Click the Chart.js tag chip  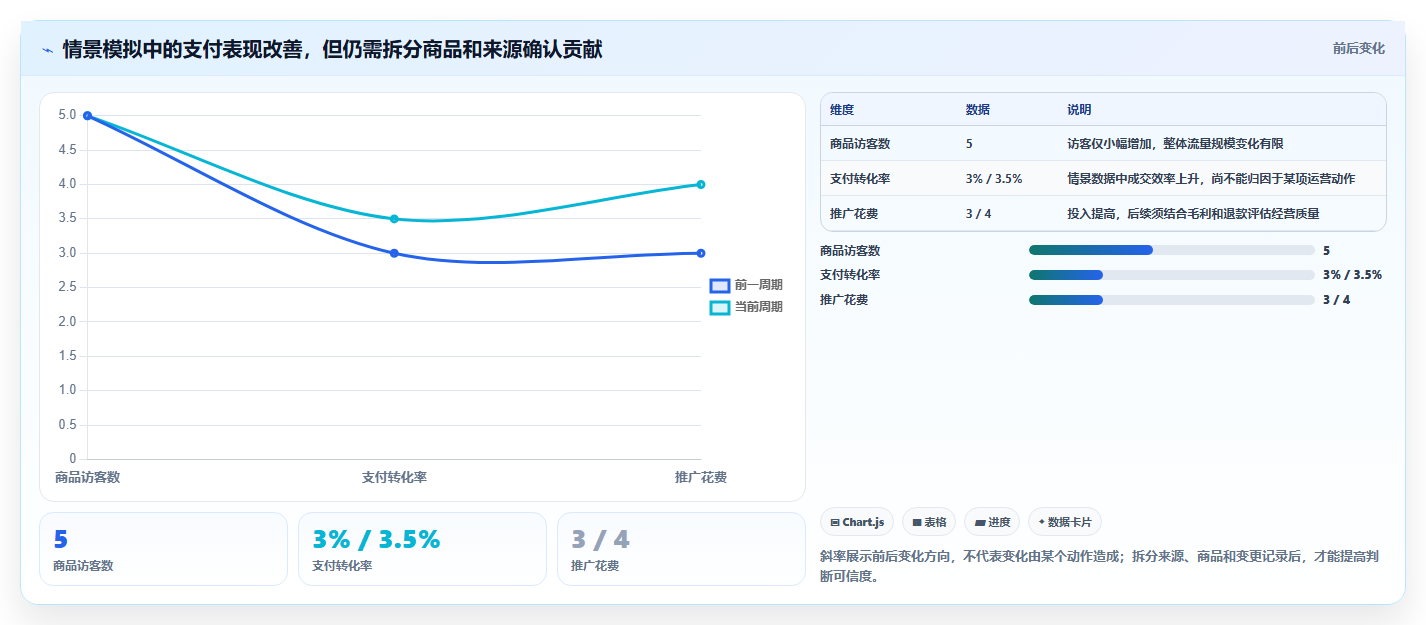tap(857, 522)
